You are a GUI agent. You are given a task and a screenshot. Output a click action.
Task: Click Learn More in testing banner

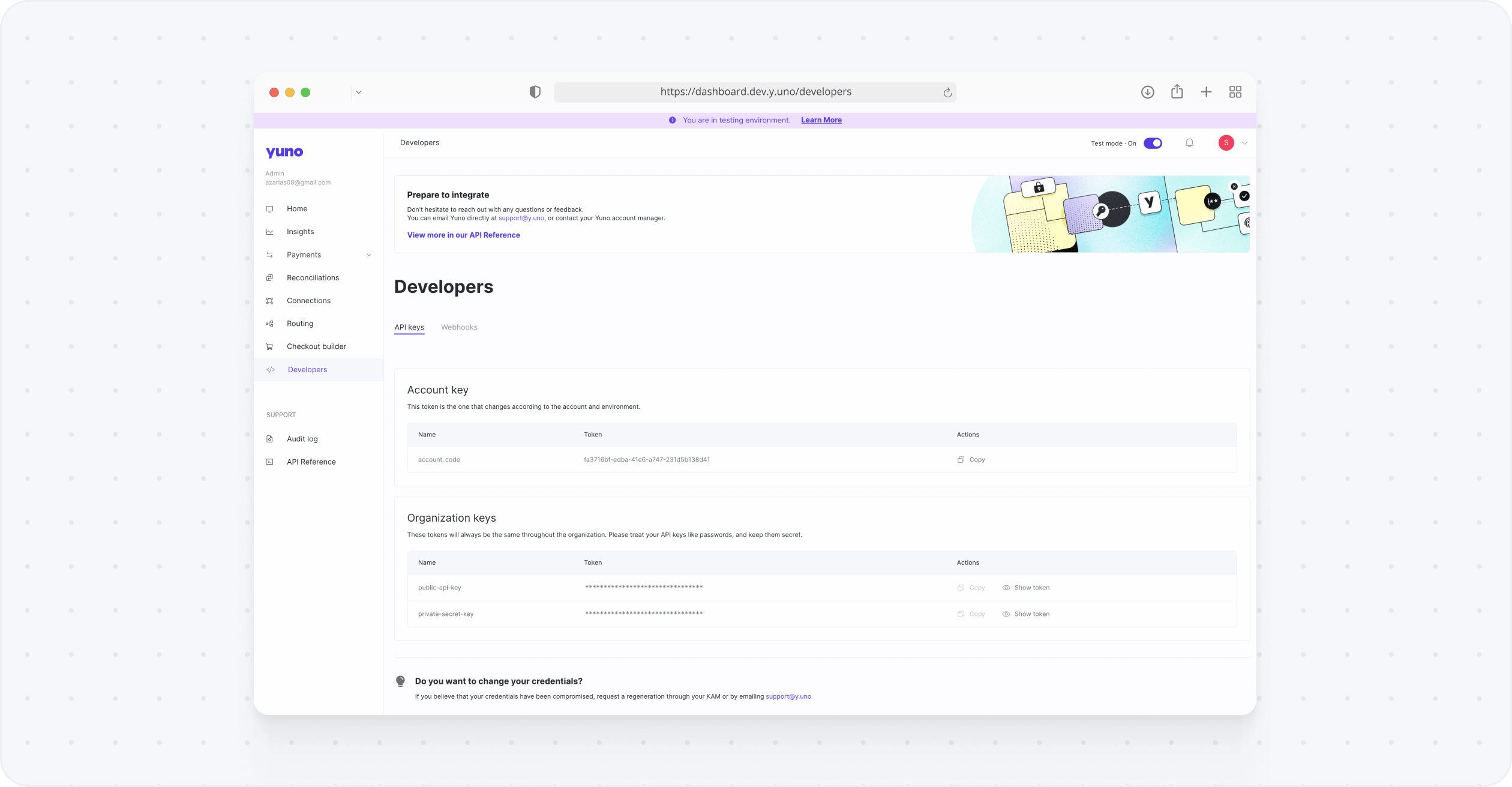click(821, 120)
